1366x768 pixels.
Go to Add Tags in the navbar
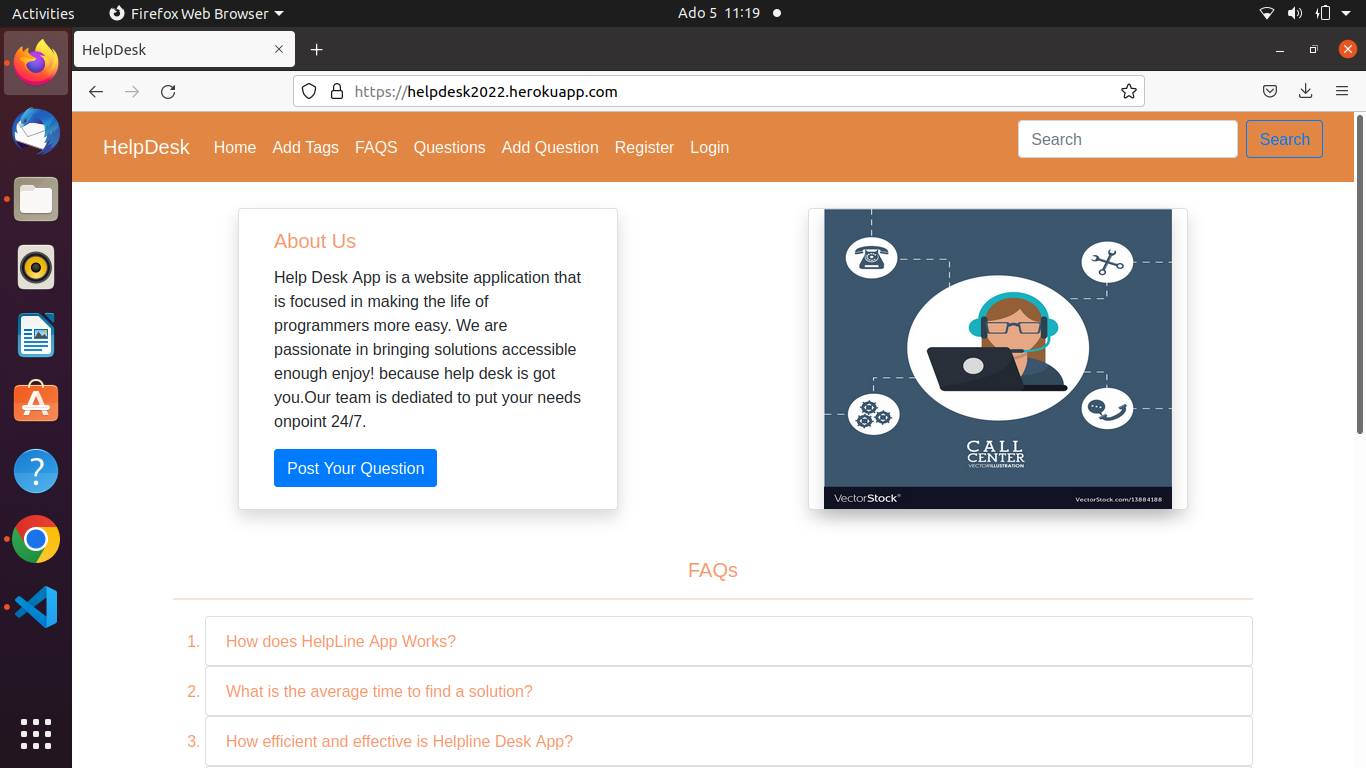pyautogui.click(x=305, y=147)
